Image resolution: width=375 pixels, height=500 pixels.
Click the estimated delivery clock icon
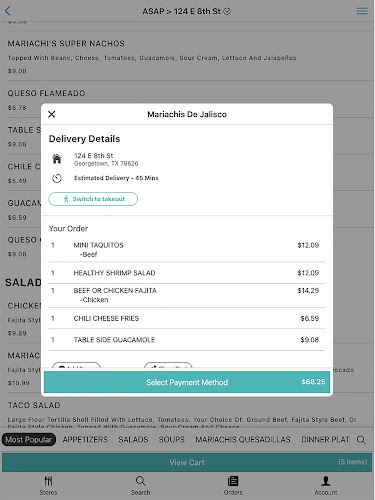tap(57, 178)
